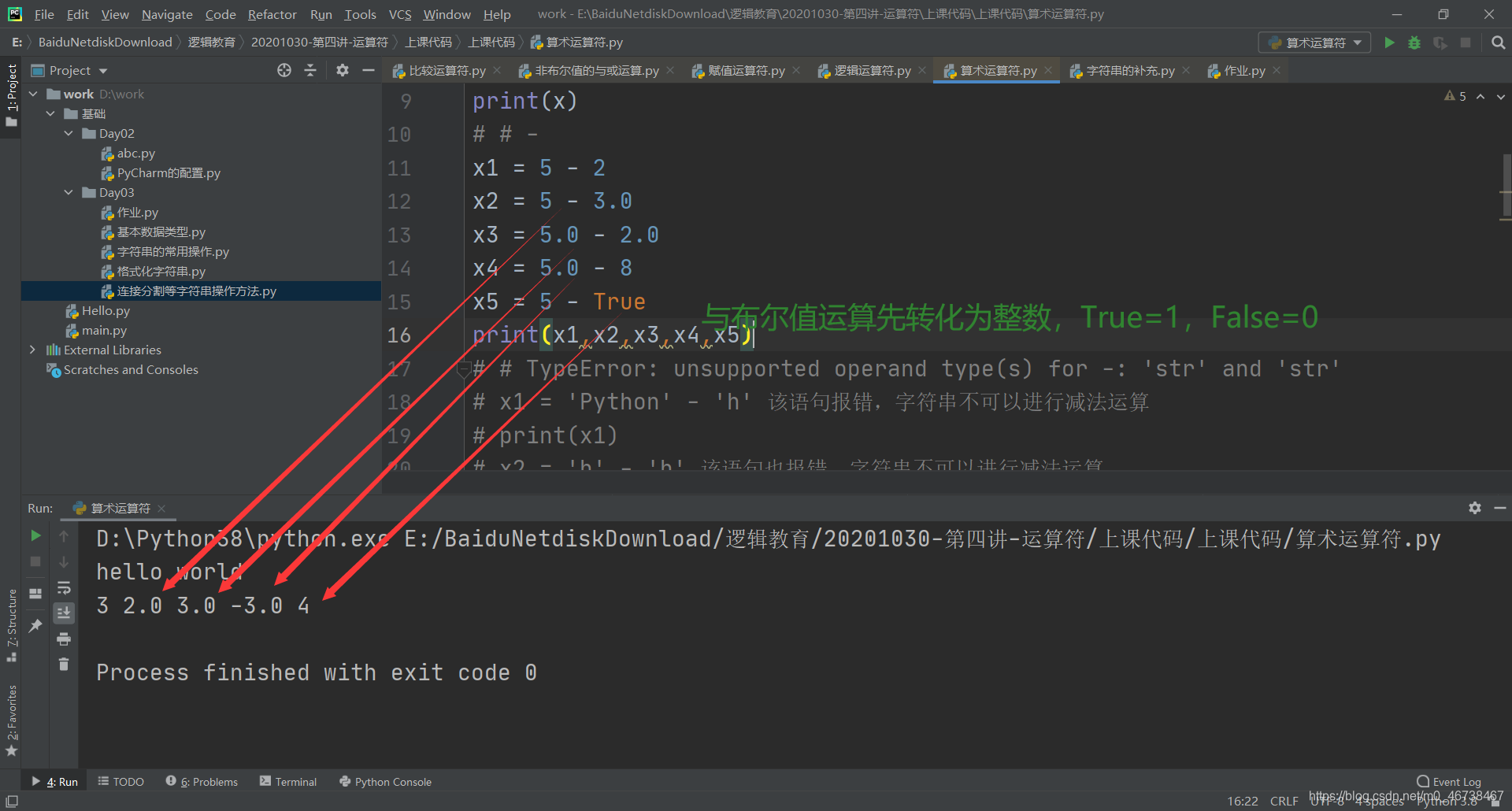Switch to 逻辑运算符.py editor tab
This screenshot has height=811, width=1512.
click(x=872, y=70)
